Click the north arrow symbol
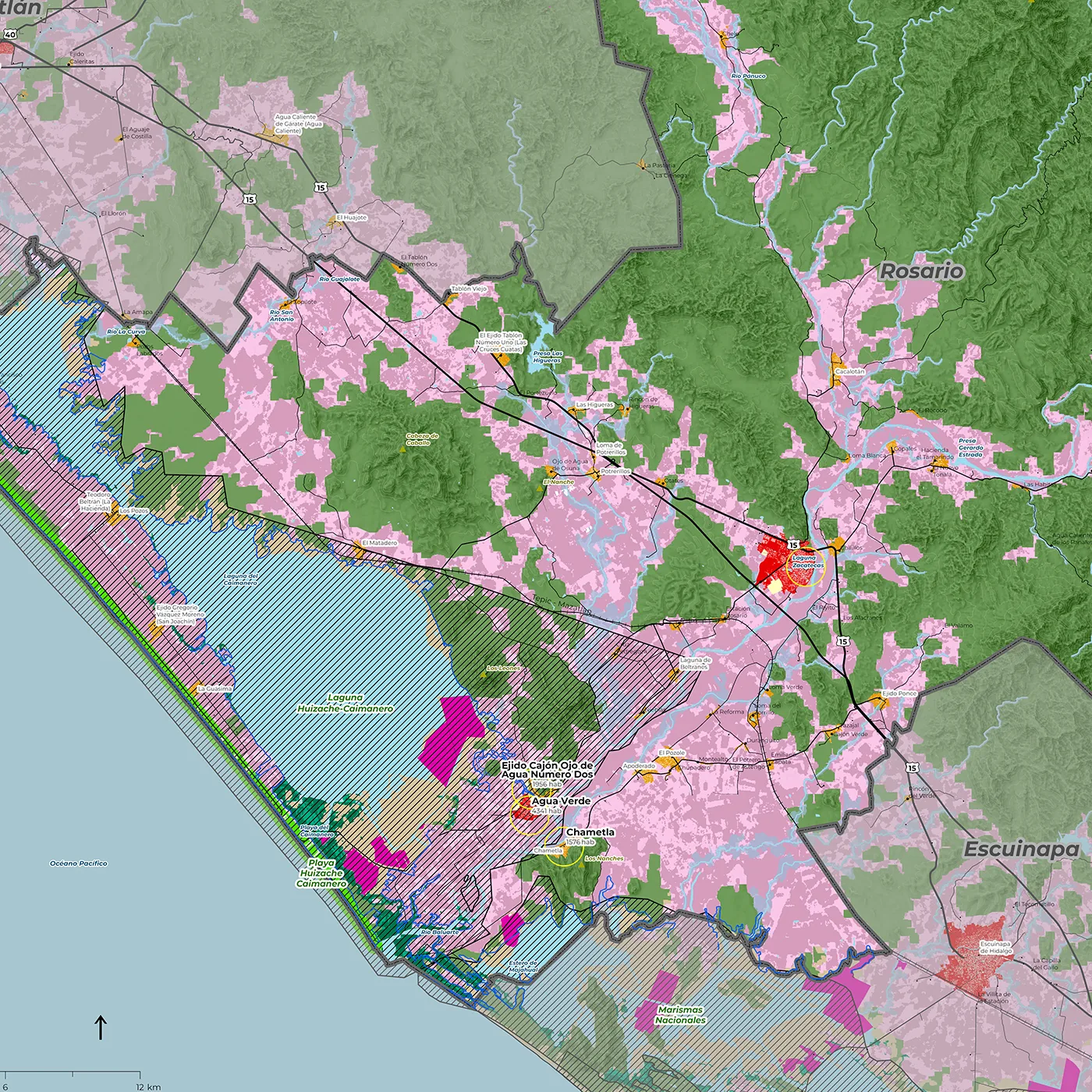Viewport: 1092px width, 1092px height. tap(101, 1026)
